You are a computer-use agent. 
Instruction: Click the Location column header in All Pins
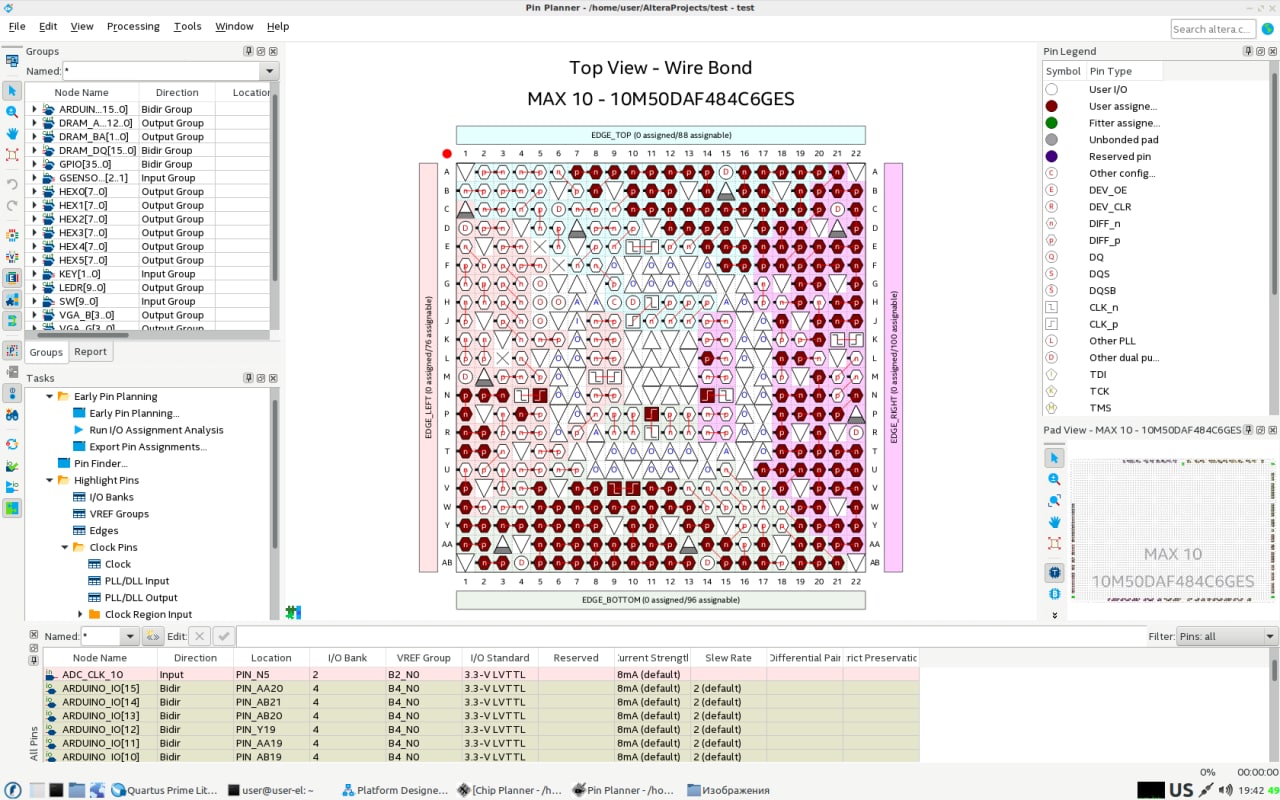click(271, 658)
